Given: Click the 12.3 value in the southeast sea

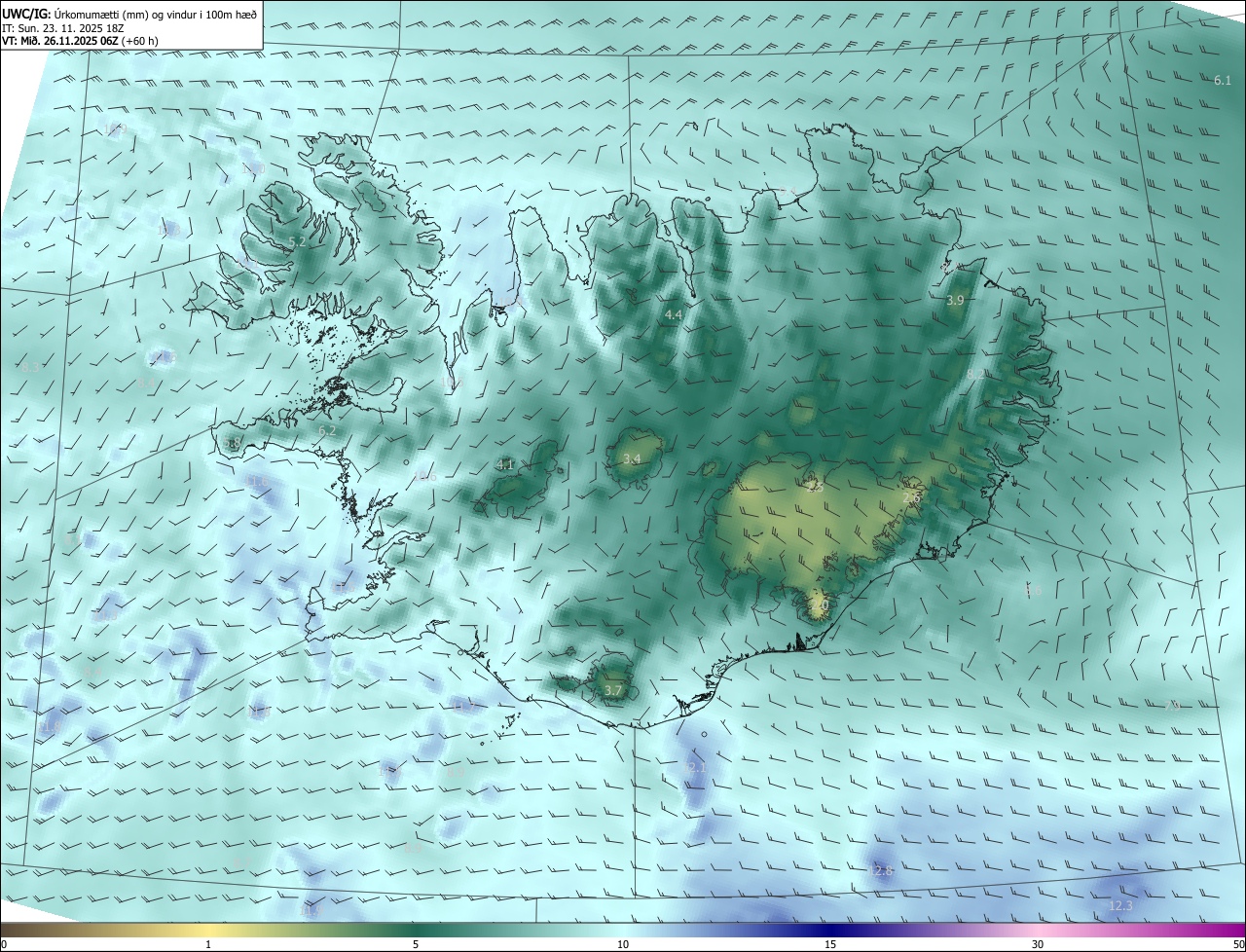Looking at the screenshot, I should 1120,906.
